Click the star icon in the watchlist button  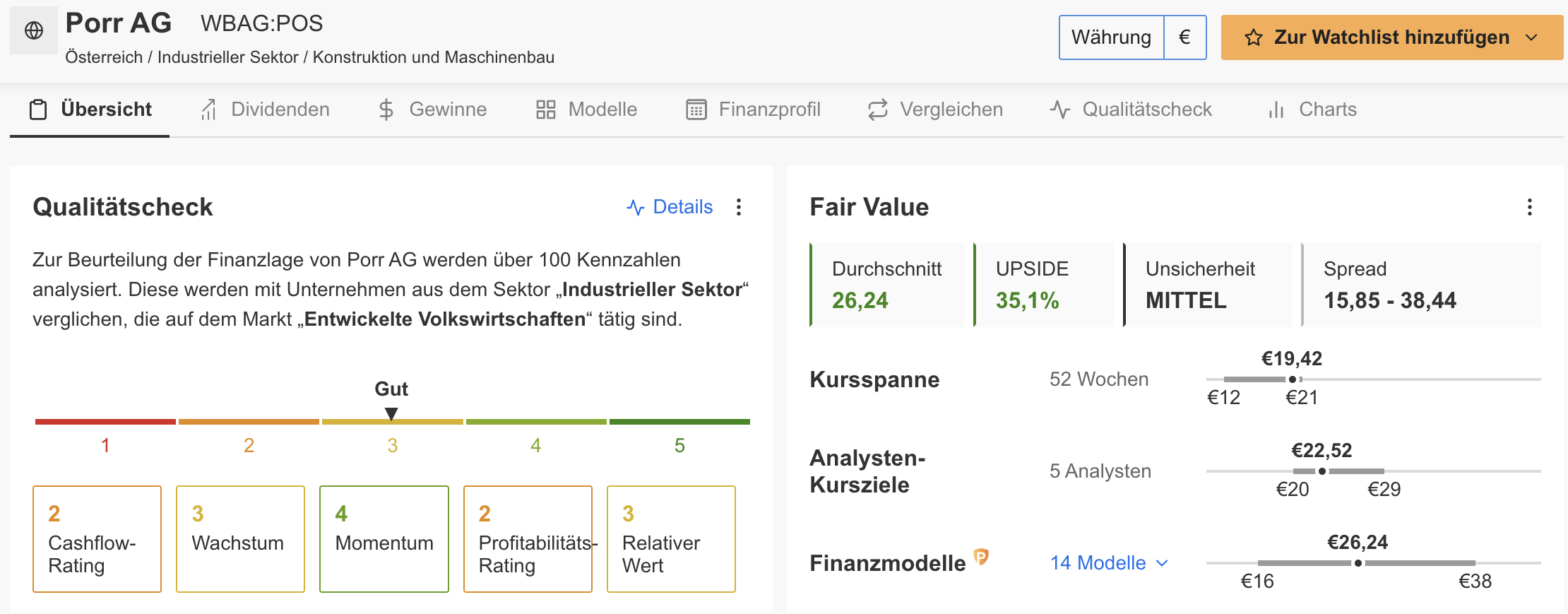tap(1253, 37)
